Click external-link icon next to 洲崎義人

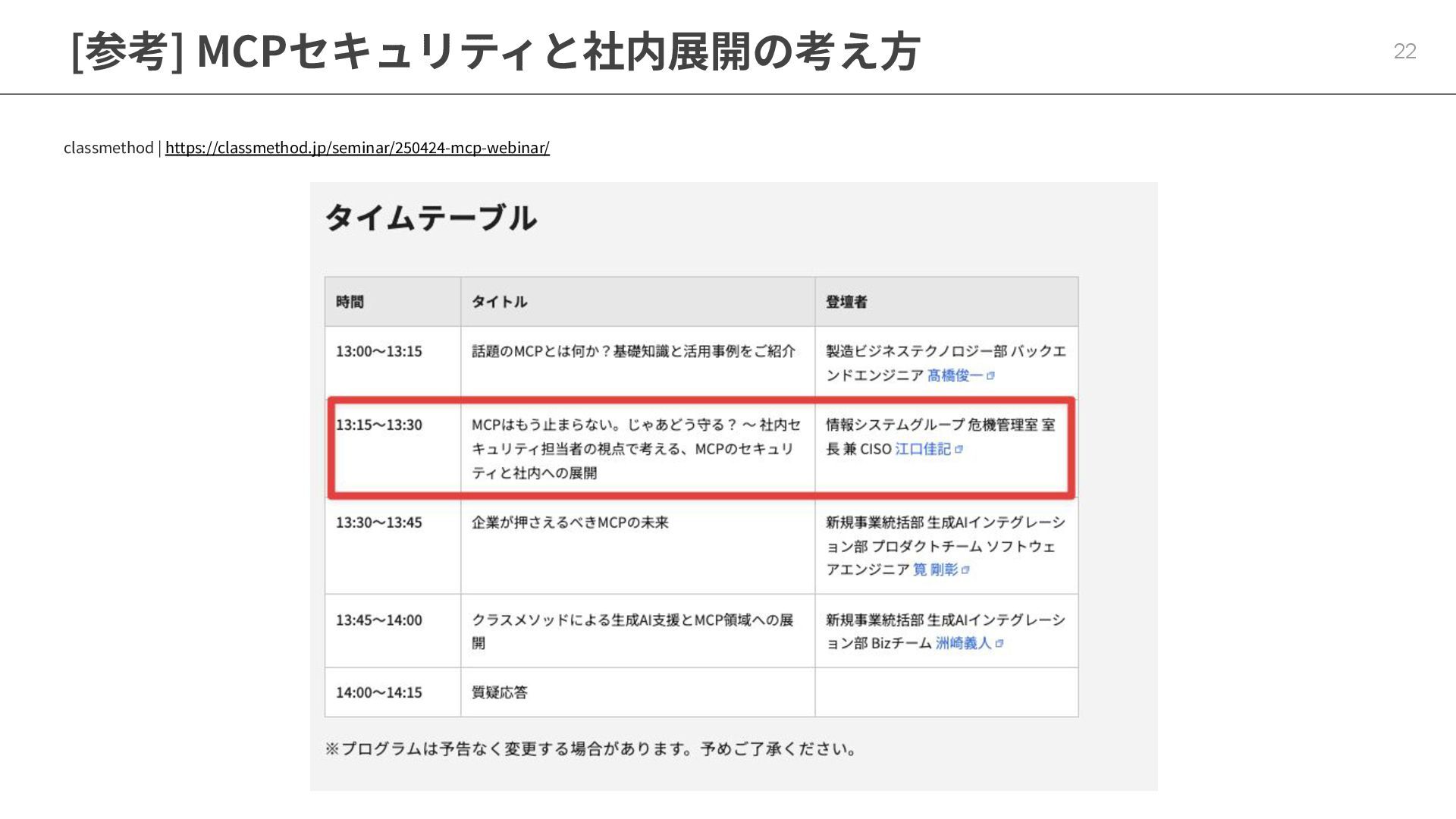pyautogui.click(x=999, y=643)
